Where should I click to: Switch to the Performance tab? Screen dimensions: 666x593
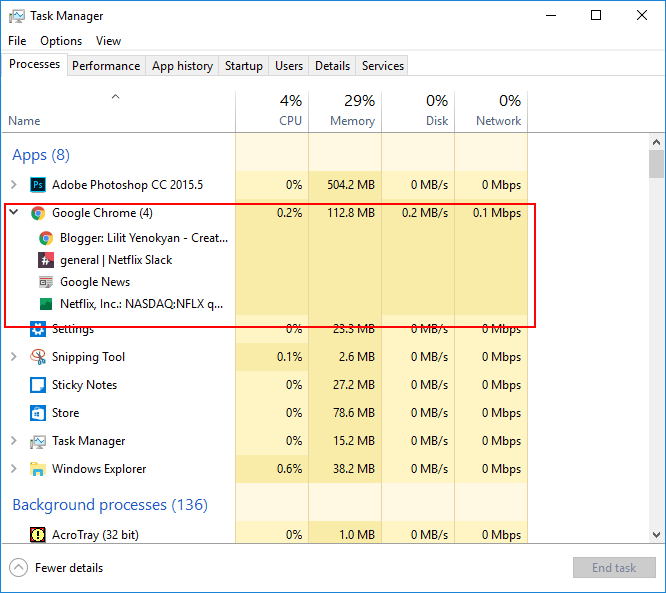(x=106, y=66)
